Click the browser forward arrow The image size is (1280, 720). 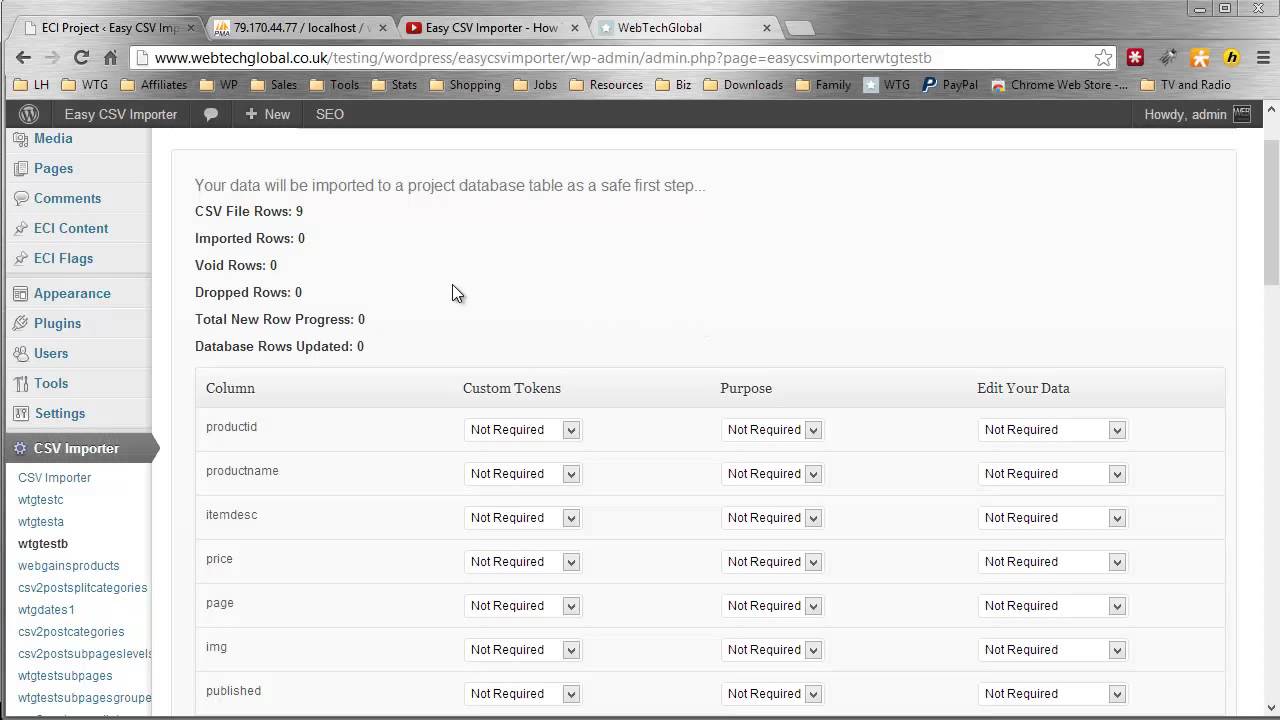53,58
